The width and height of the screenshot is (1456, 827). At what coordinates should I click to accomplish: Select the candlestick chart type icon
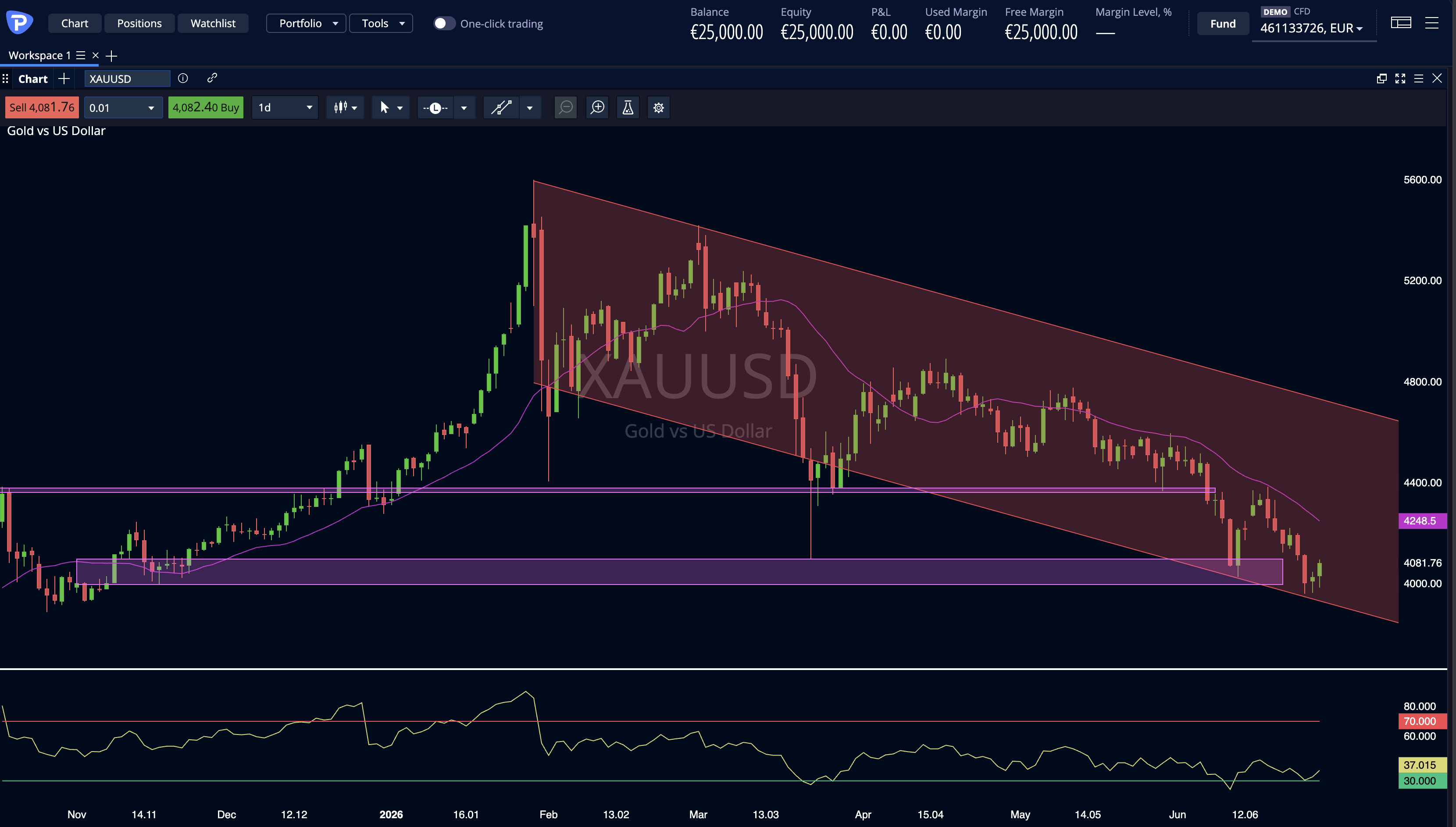click(x=340, y=107)
